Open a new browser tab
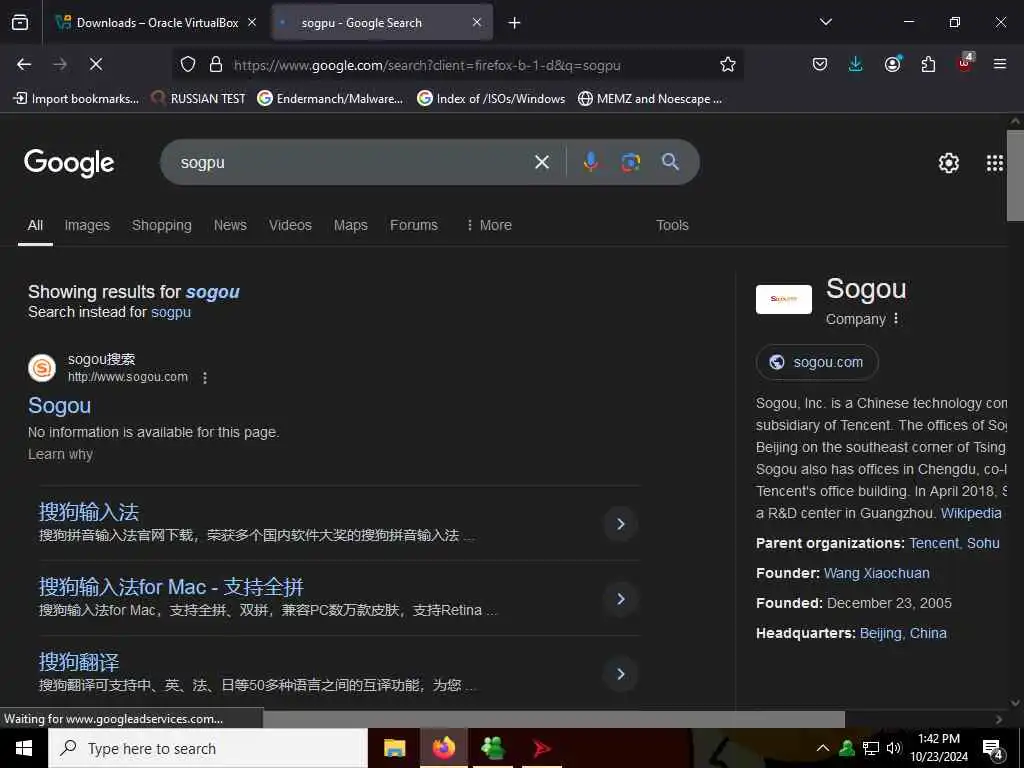The image size is (1024, 768). (x=515, y=23)
